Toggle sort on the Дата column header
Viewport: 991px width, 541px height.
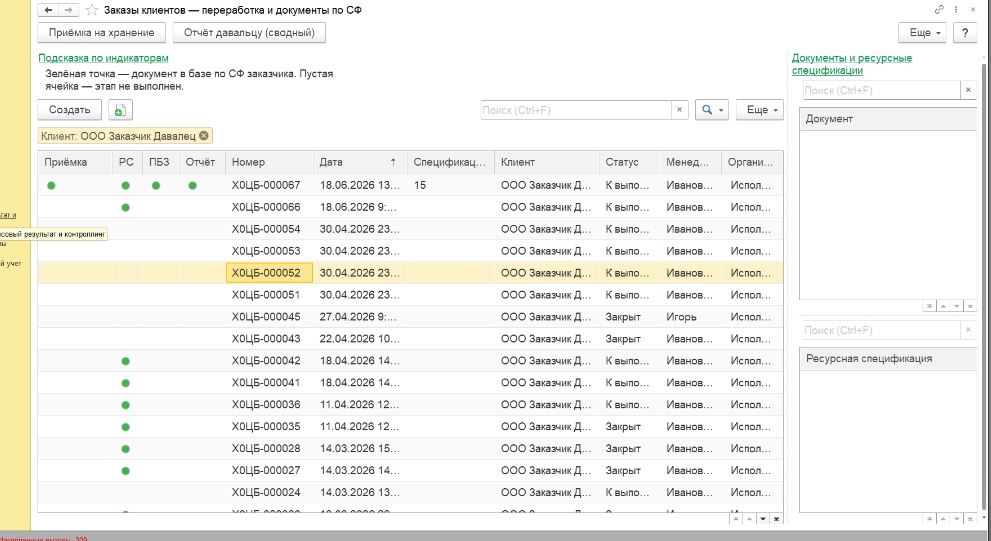[360, 162]
